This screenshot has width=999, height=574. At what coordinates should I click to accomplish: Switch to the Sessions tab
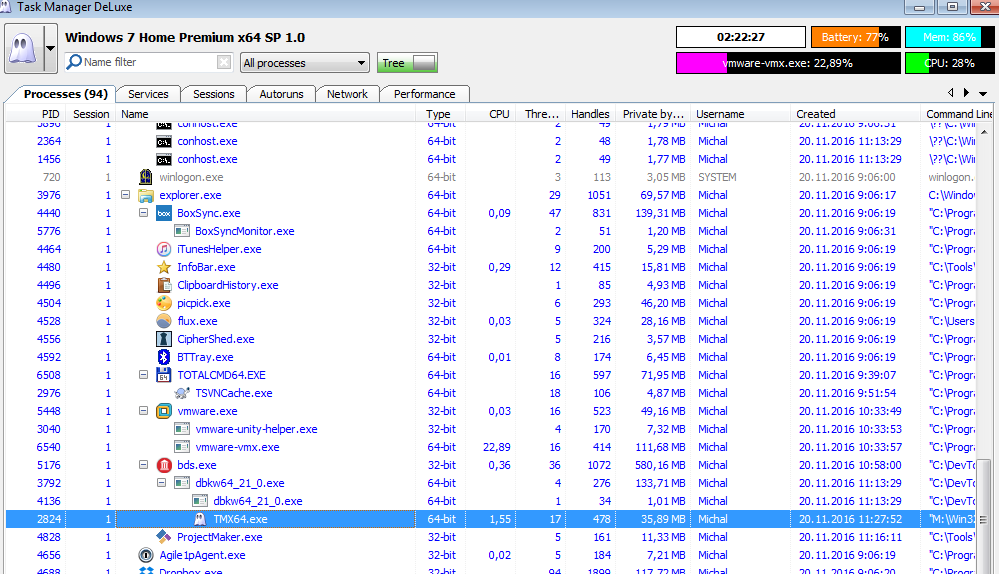(213, 94)
